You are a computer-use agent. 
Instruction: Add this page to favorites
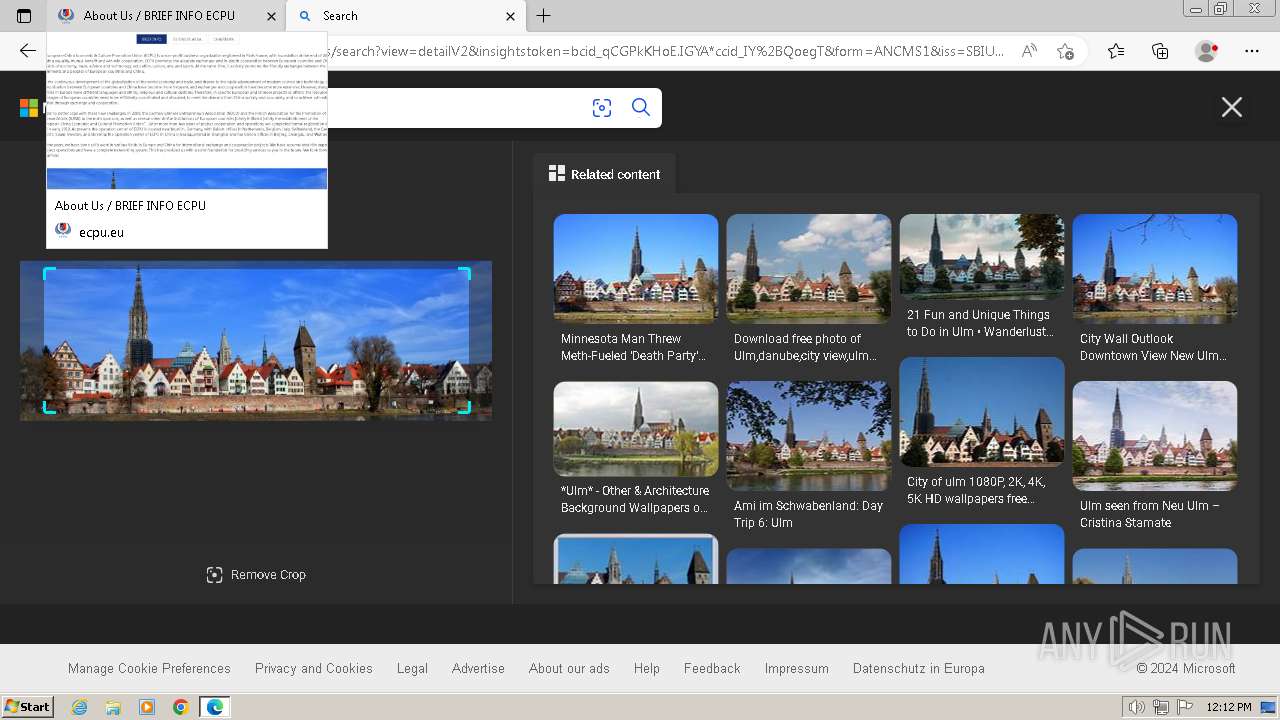[1066, 51]
